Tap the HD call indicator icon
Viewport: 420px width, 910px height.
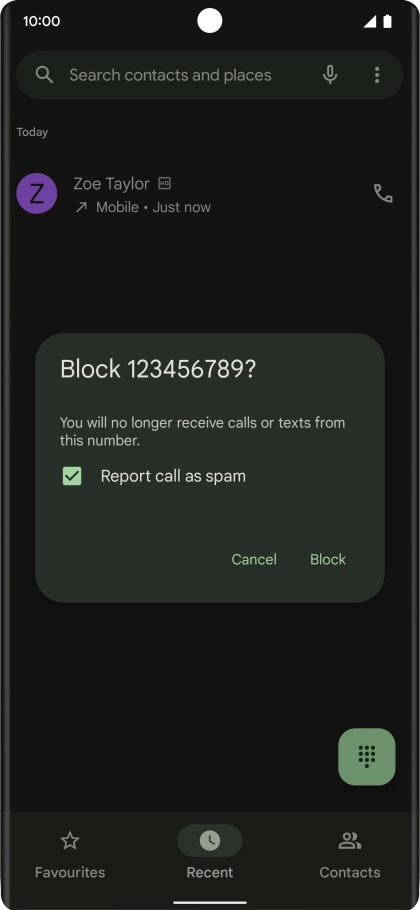pos(165,183)
